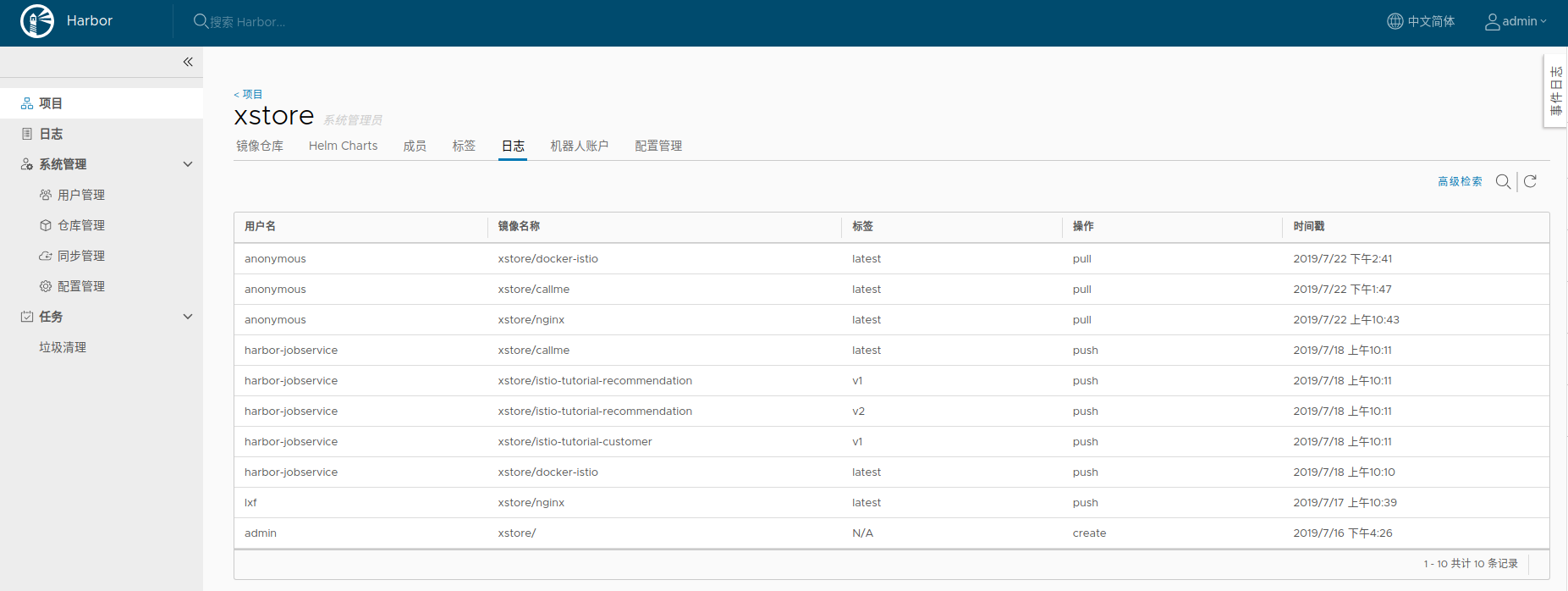Click the xstore project title
The height and width of the screenshot is (591, 1568).
click(x=274, y=115)
